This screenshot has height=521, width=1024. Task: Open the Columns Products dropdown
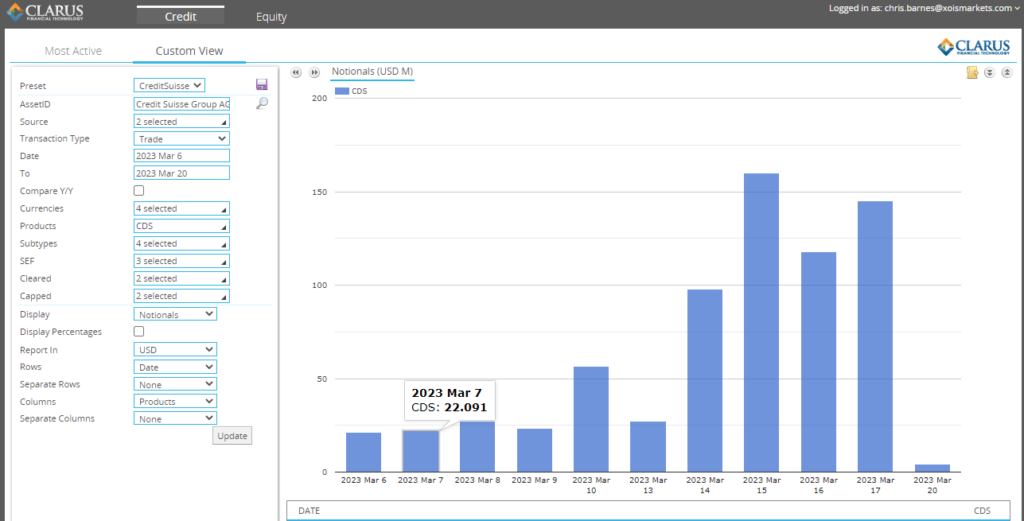[175, 401]
